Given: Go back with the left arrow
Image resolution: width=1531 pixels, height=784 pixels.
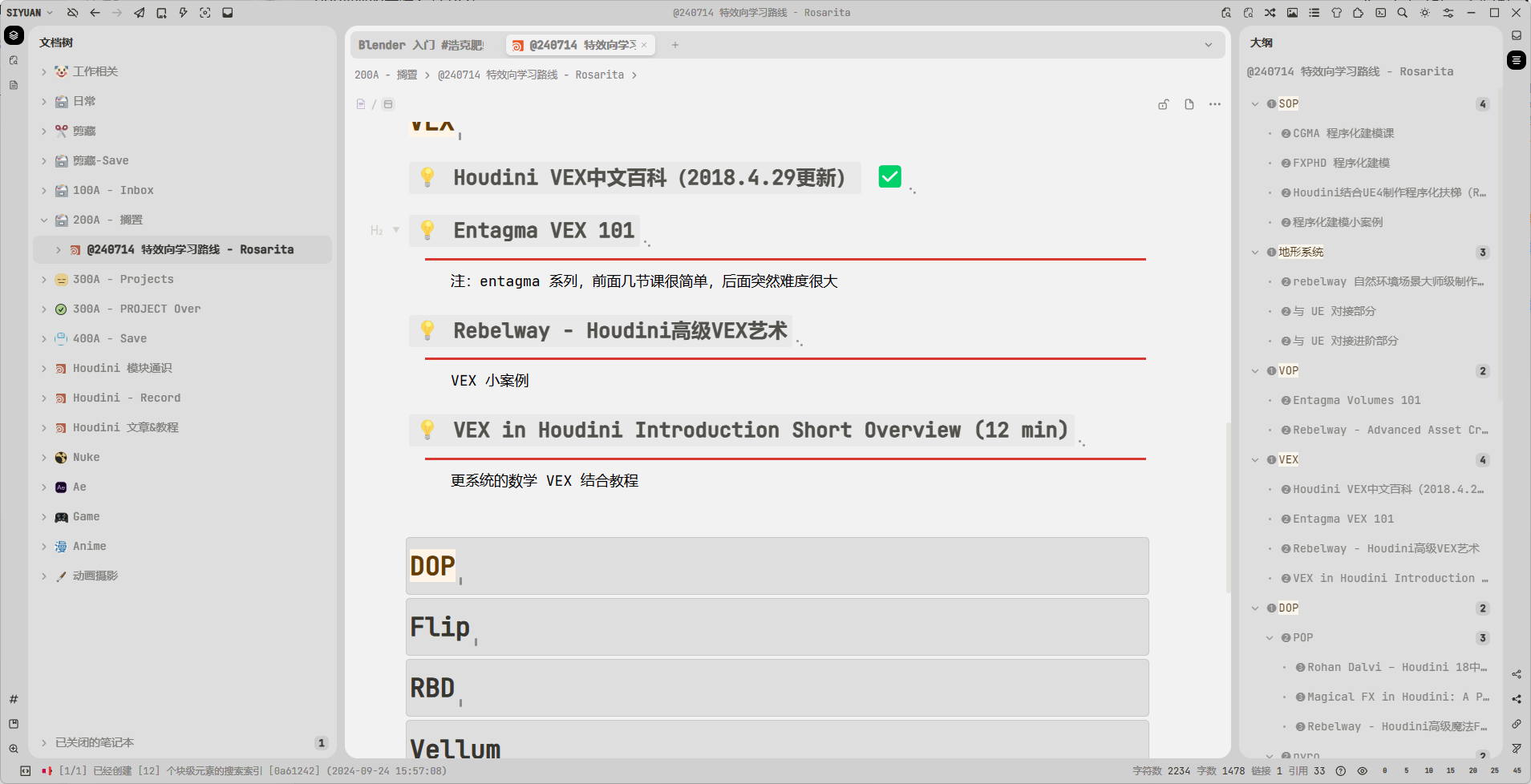Looking at the screenshot, I should [x=95, y=13].
